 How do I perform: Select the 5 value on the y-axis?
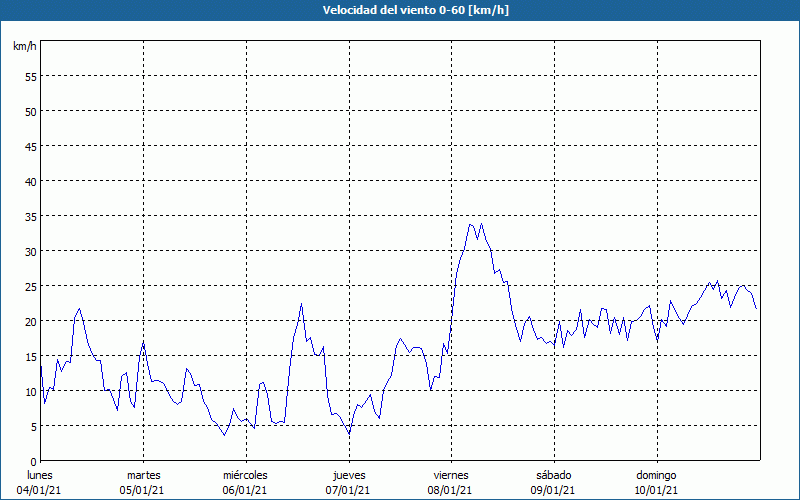(x=34, y=428)
